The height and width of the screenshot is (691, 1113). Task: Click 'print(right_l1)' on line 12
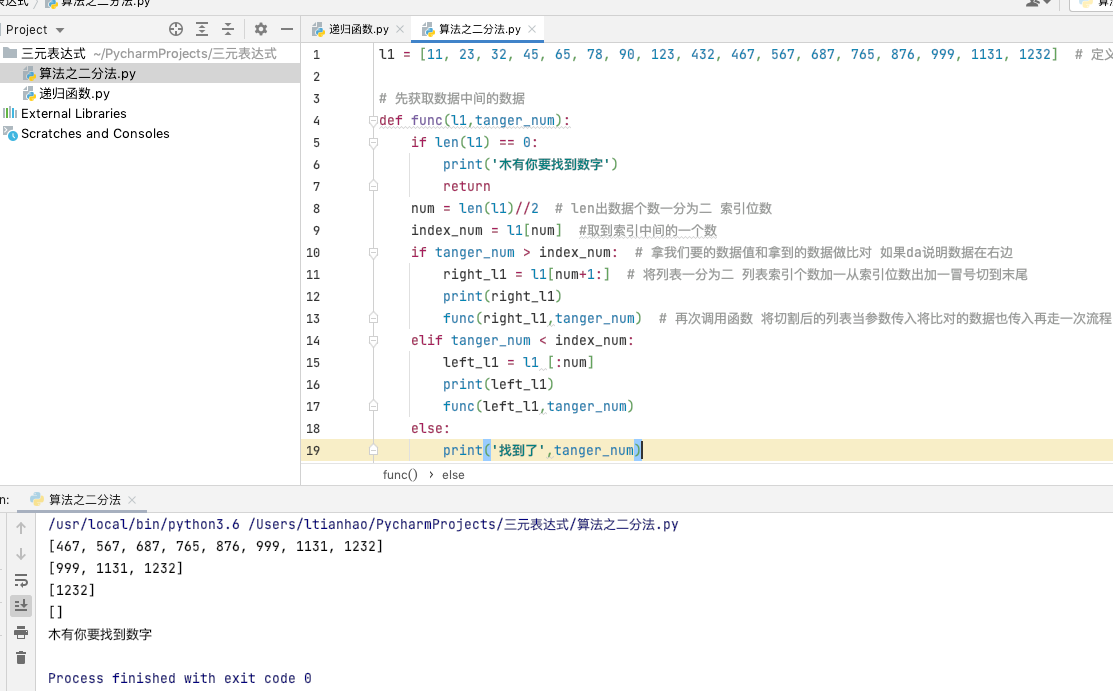[503, 296]
